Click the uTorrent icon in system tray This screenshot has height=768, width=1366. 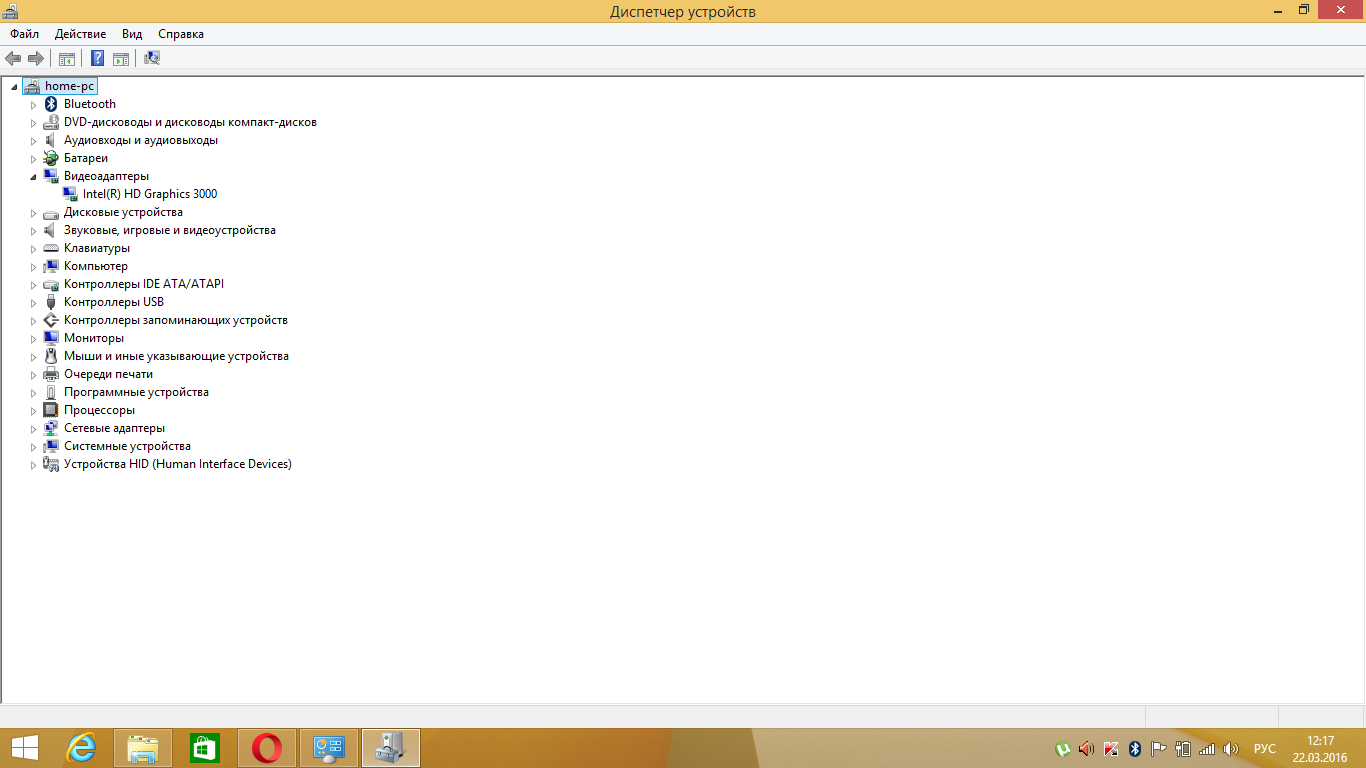tap(1063, 749)
